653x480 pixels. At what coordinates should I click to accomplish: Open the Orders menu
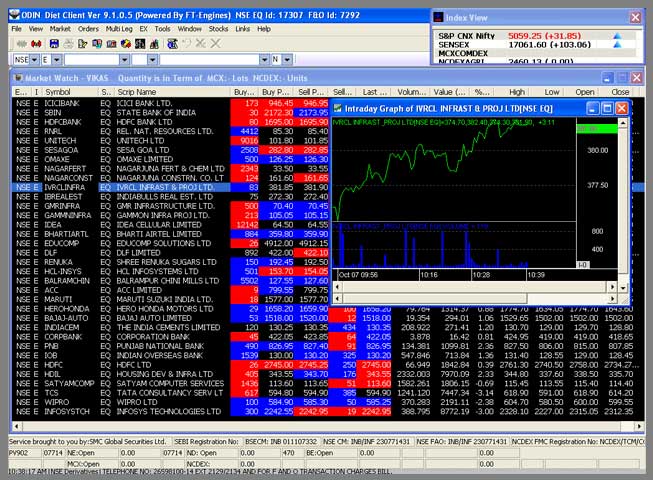pyautogui.click(x=88, y=29)
